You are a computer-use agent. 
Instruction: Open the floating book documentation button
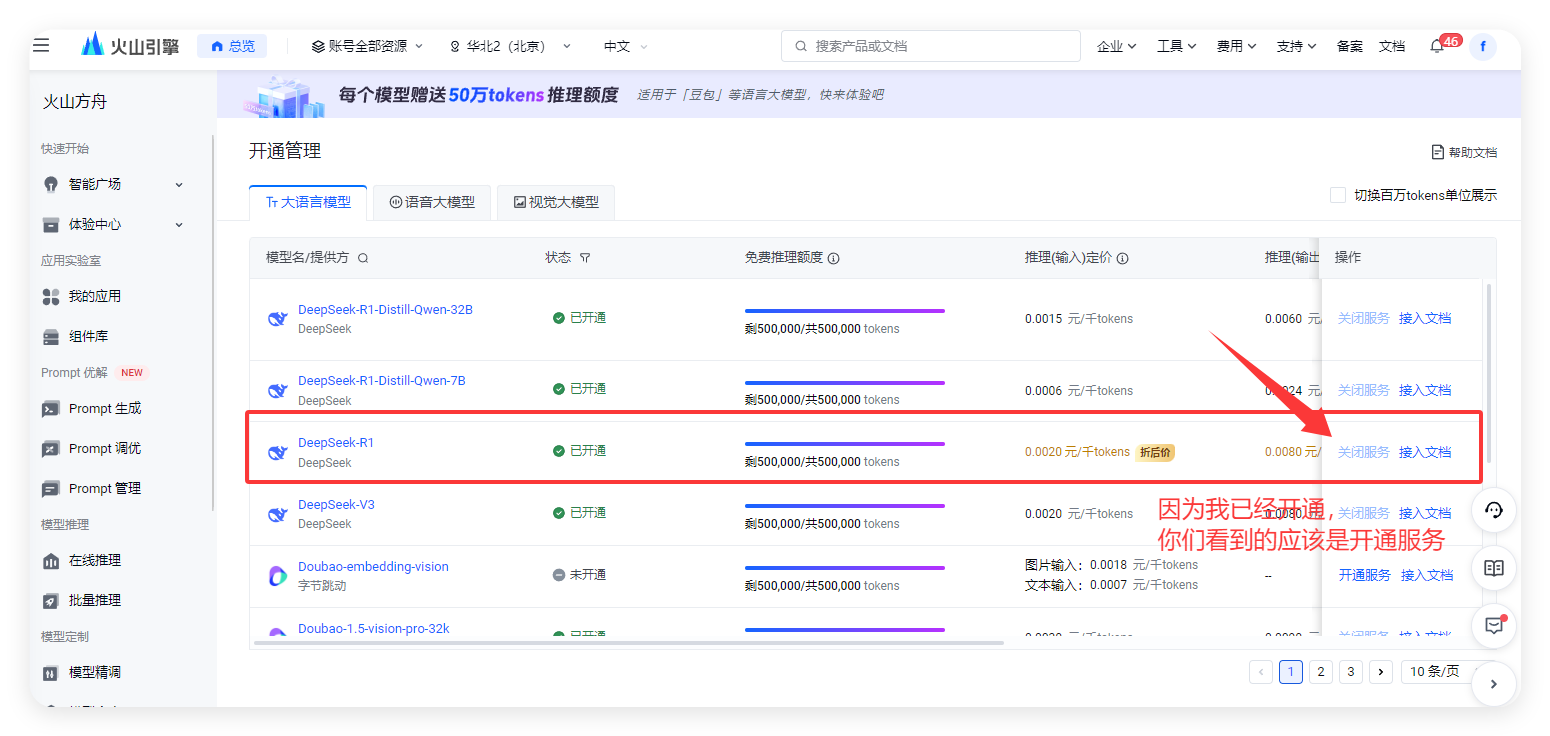click(x=1494, y=568)
